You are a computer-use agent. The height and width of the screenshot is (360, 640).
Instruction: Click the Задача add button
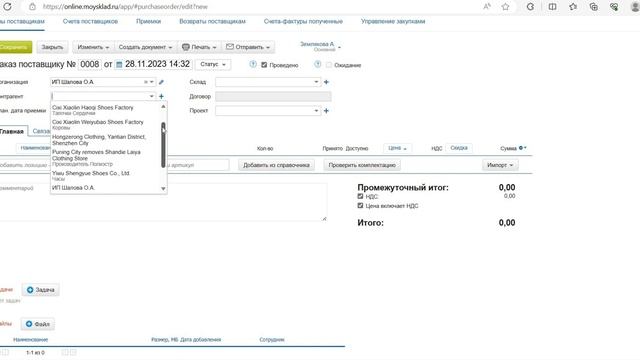pos(40,290)
